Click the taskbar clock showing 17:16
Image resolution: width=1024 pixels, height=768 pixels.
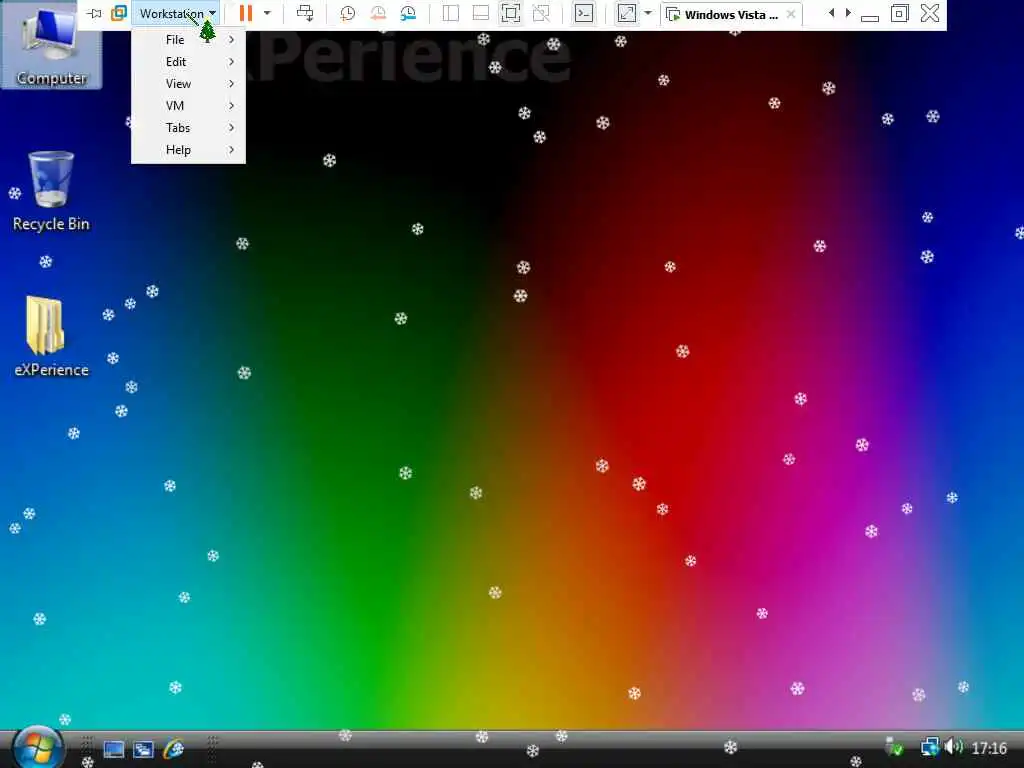(x=989, y=748)
